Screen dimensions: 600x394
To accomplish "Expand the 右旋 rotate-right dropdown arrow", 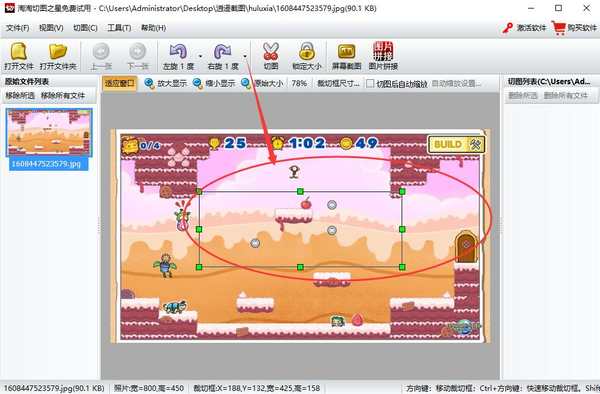I will pos(245,56).
